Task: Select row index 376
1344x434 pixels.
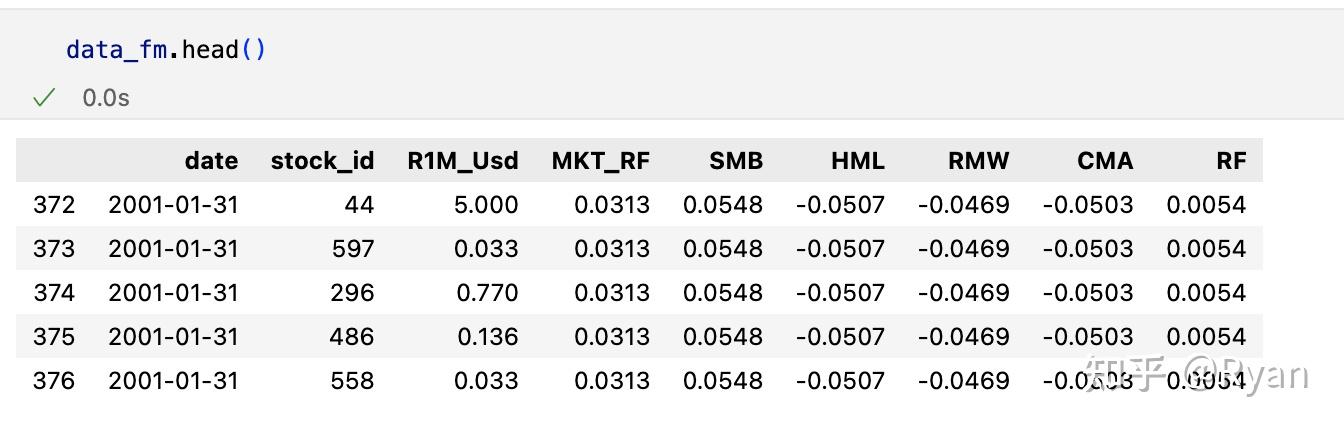Action: point(54,381)
